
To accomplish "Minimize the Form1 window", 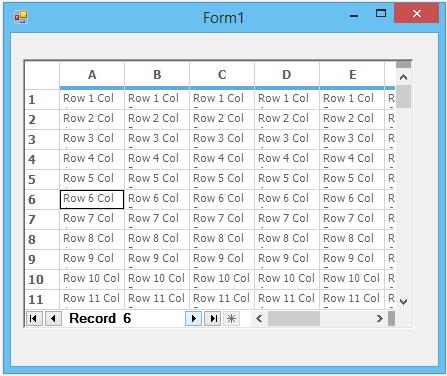I will pyautogui.click(x=354, y=15).
